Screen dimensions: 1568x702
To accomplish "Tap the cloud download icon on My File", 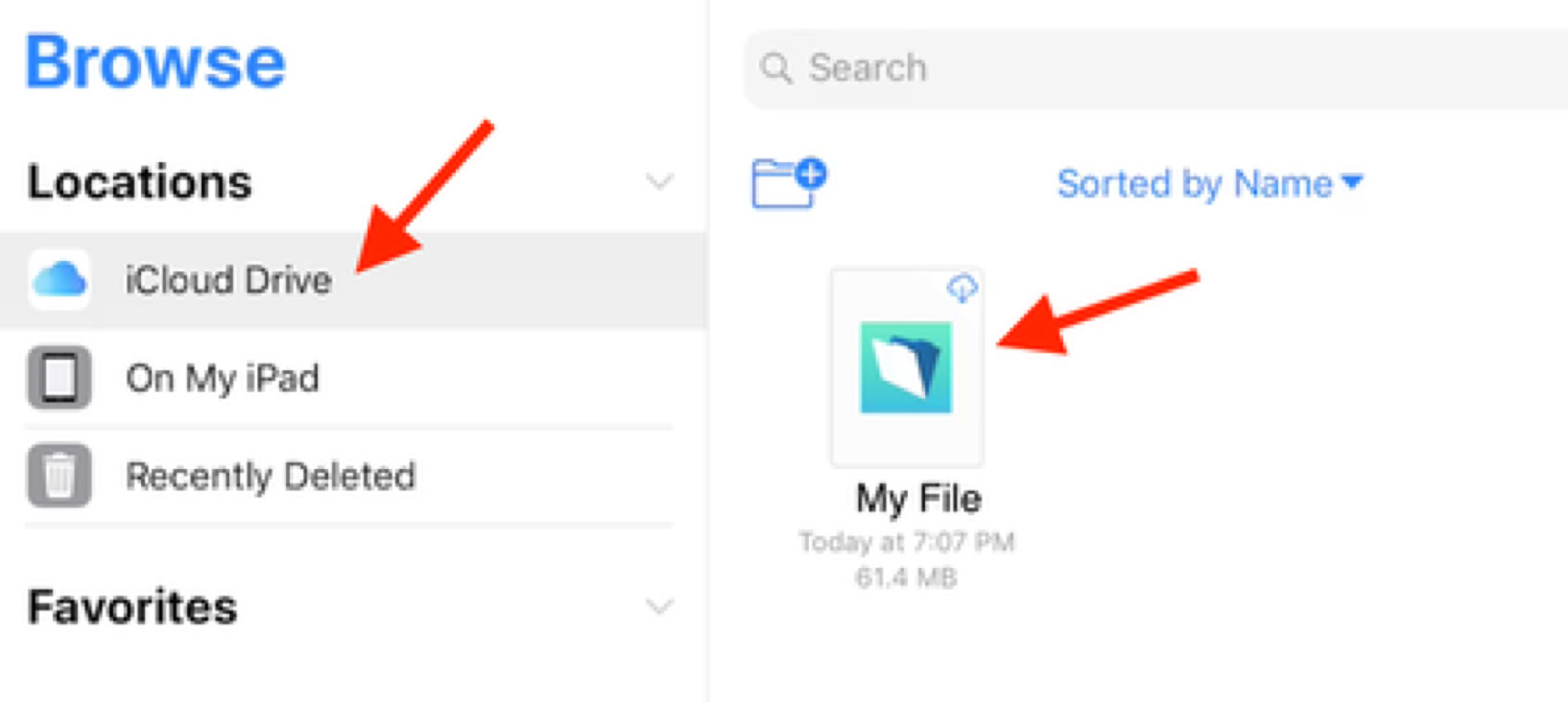I will tap(962, 288).
